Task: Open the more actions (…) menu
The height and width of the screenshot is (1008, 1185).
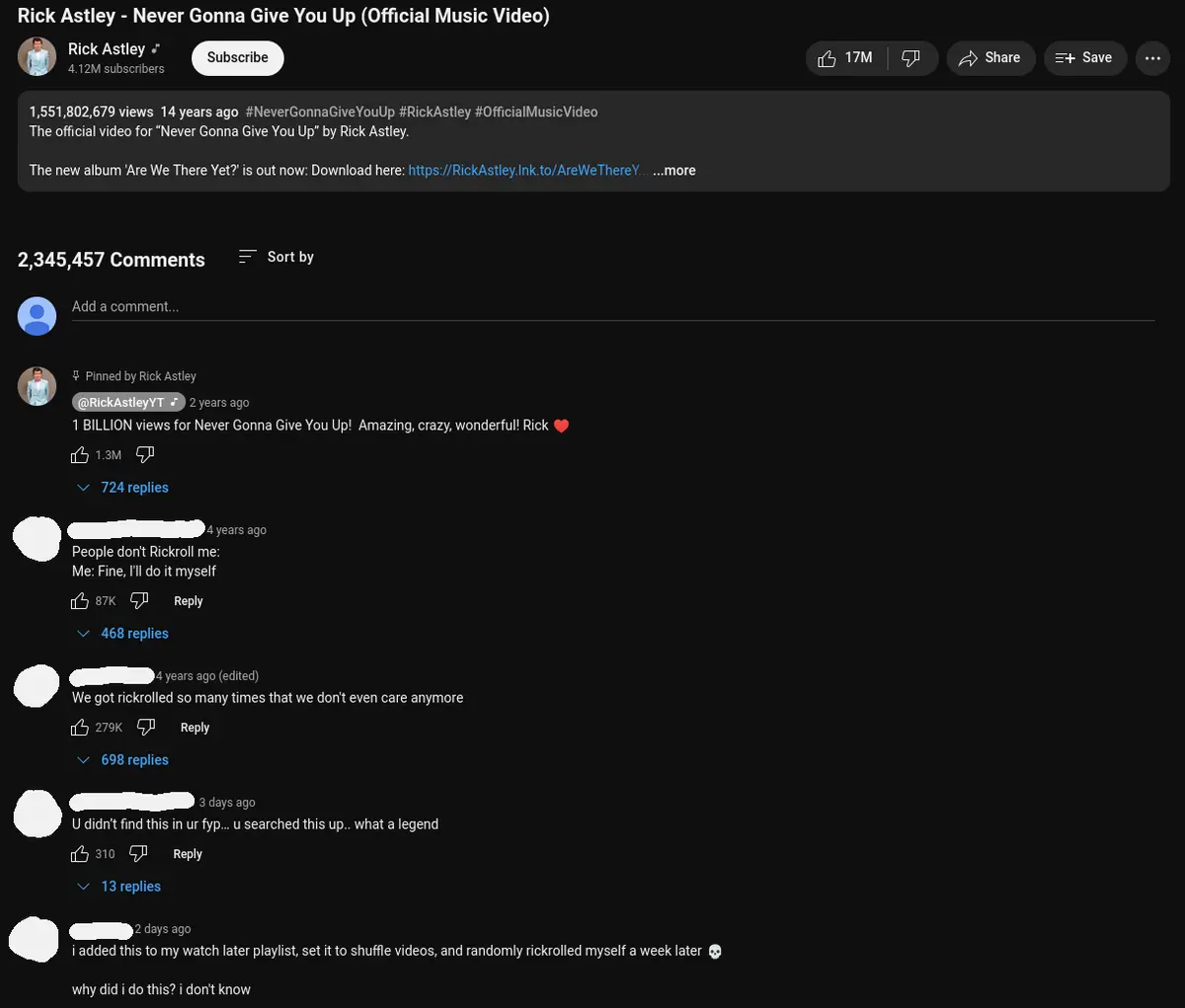Action: [x=1152, y=57]
